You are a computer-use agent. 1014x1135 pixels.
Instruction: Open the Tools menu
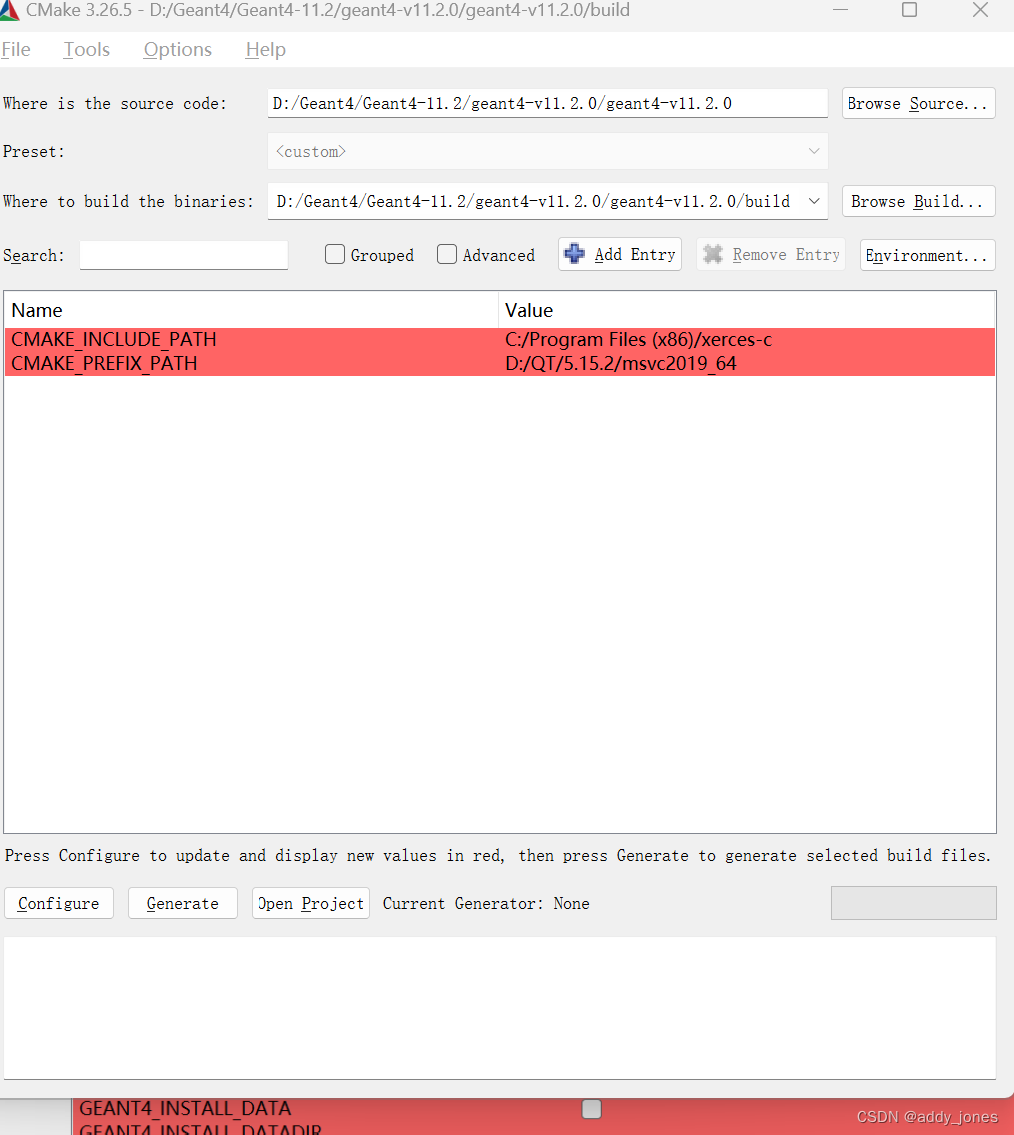[x=86, y=49]
